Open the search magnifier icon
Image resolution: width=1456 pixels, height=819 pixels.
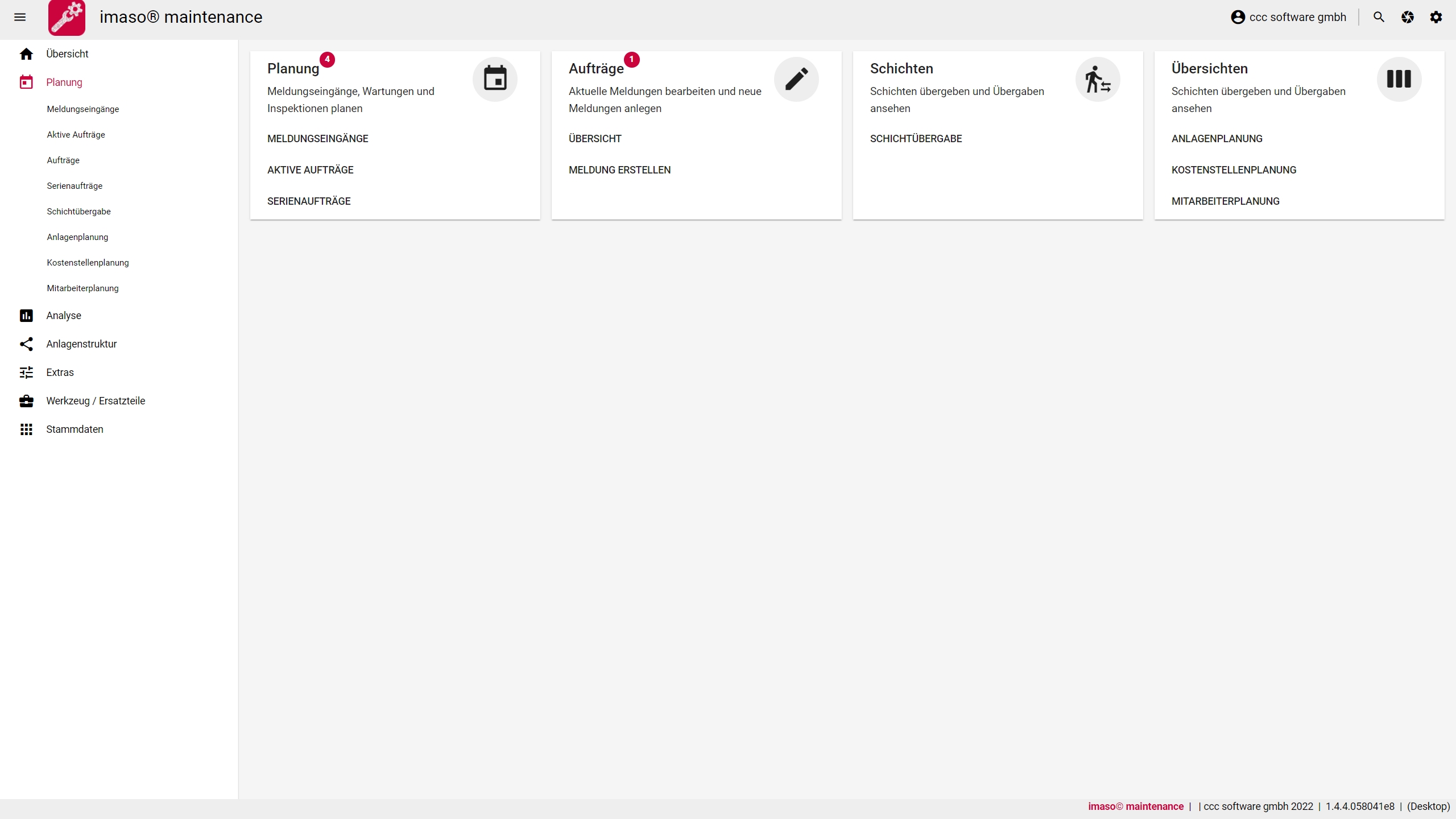click(x=1379, y=17)
